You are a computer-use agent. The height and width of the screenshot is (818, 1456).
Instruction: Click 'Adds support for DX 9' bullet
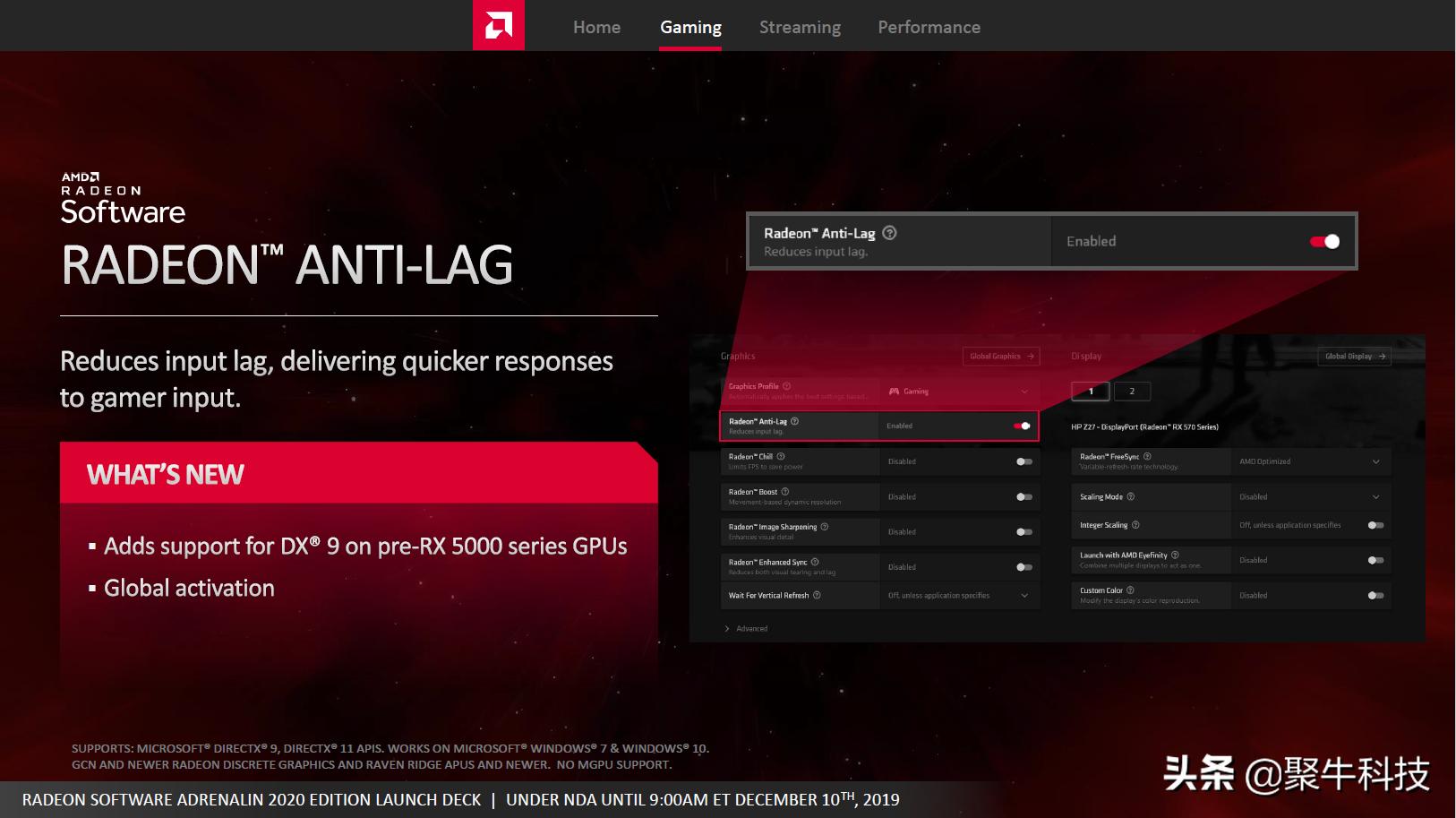click(x=365, y=546)
